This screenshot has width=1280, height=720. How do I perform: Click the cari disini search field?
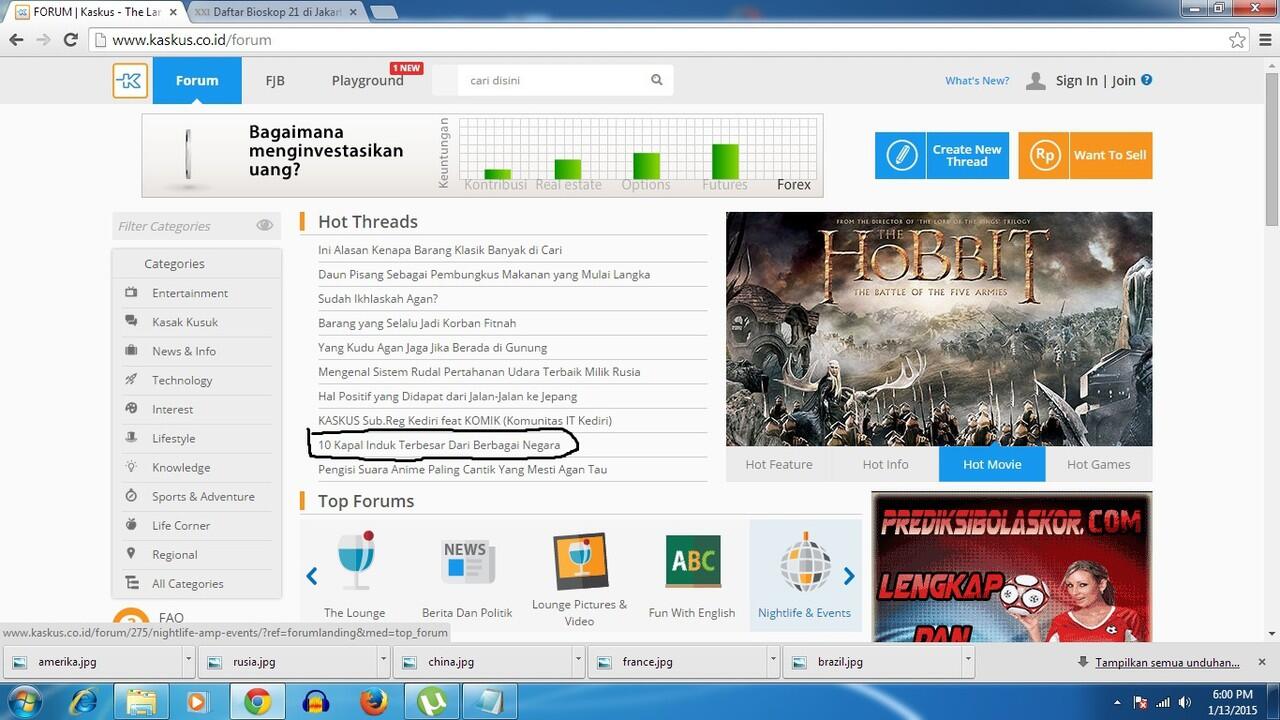(553, 80)
